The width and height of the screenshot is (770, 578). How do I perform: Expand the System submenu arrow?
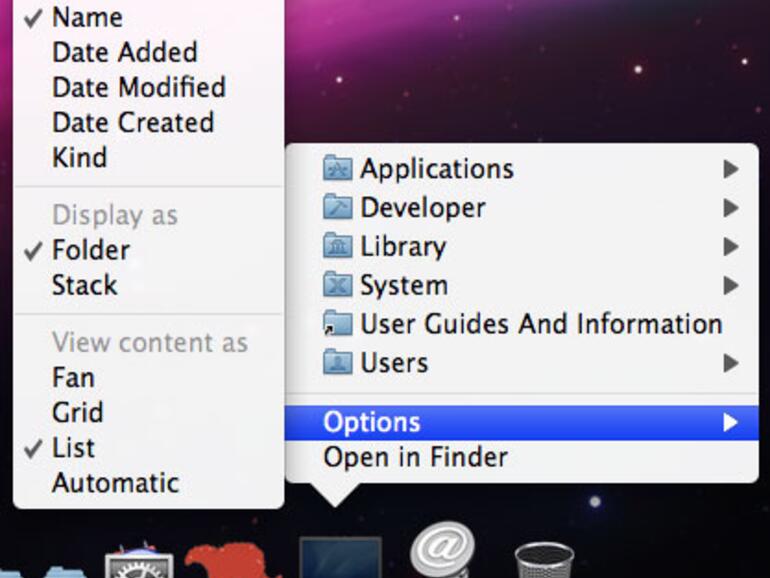coord(731,285)
